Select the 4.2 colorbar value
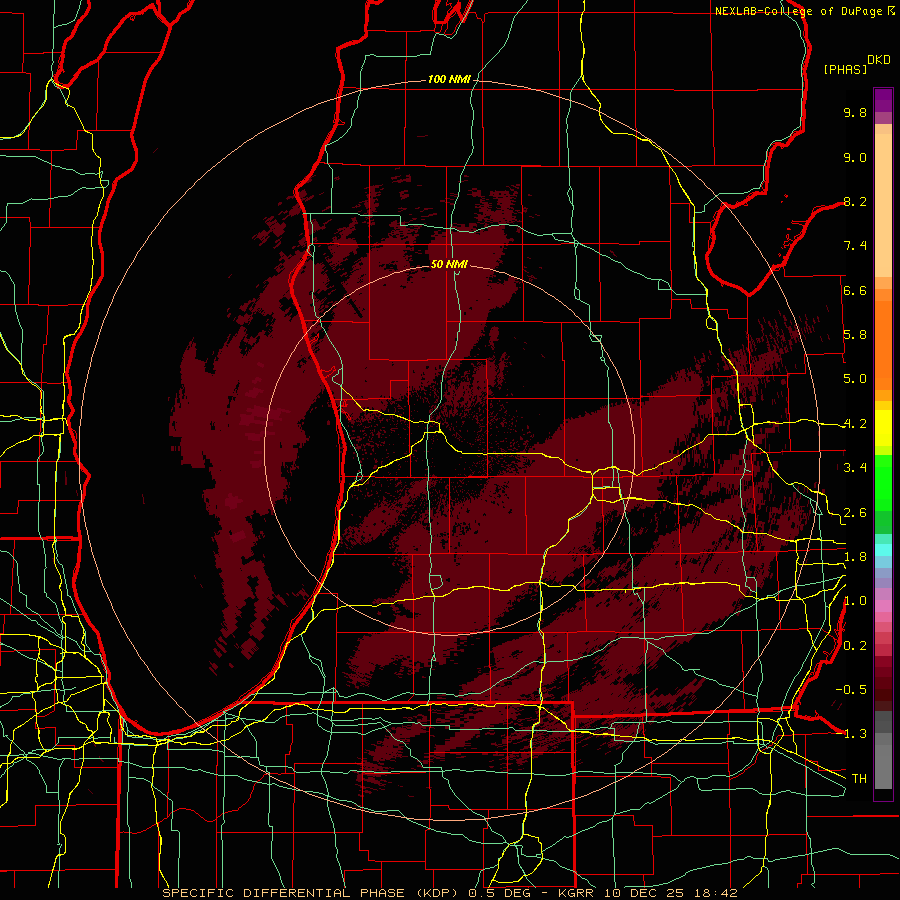This screenshot has width=900, height=900. 855,424
